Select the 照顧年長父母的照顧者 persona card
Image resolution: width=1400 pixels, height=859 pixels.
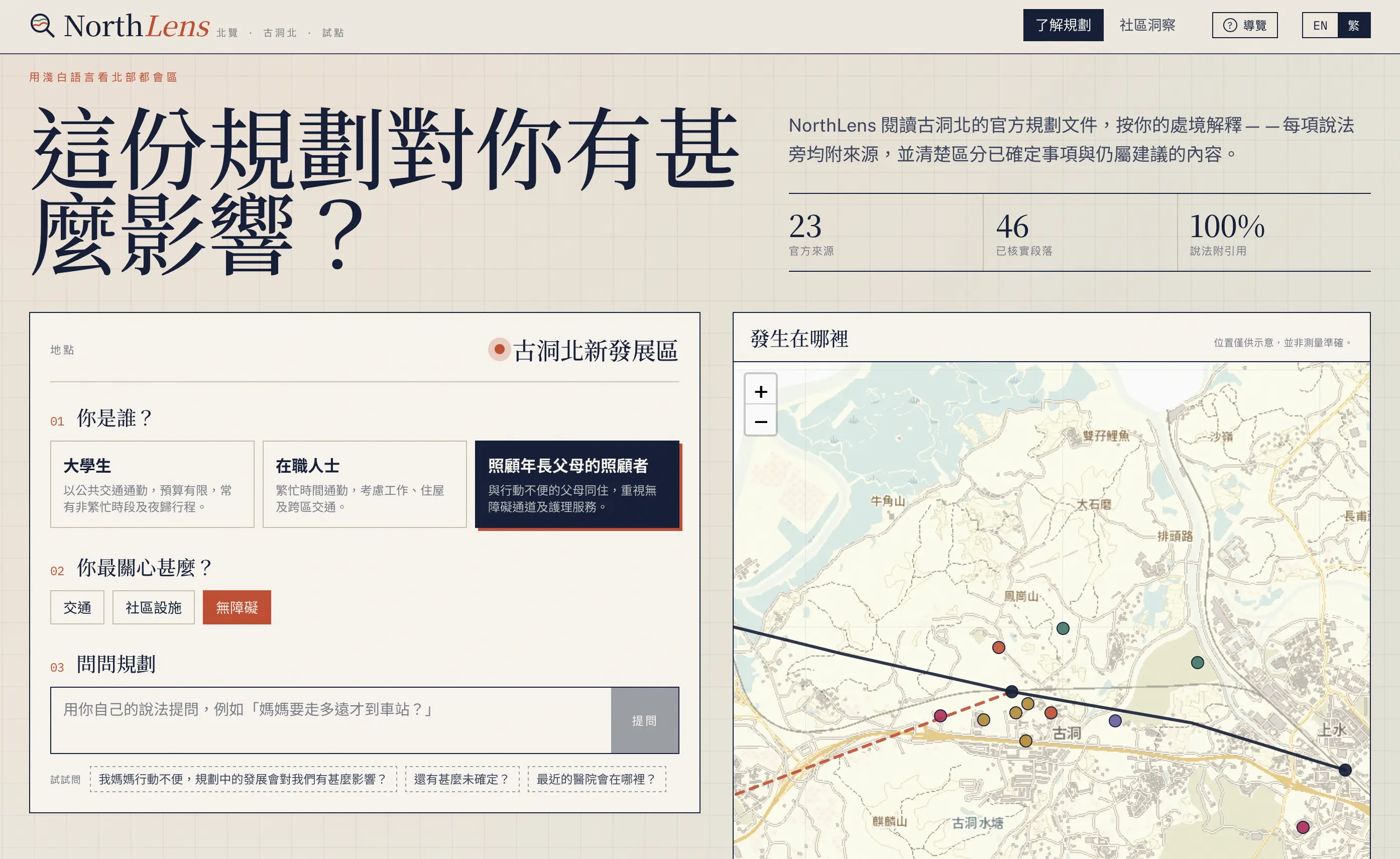point(577,484)
